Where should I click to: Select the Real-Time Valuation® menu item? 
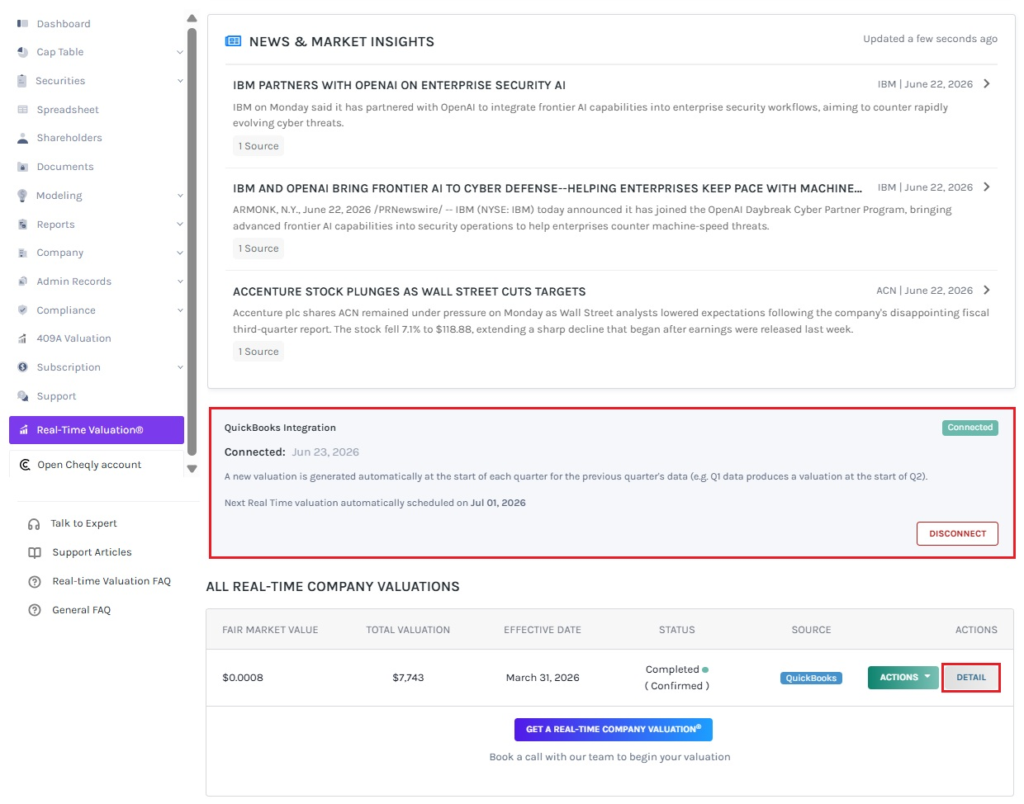coord(97,430)
